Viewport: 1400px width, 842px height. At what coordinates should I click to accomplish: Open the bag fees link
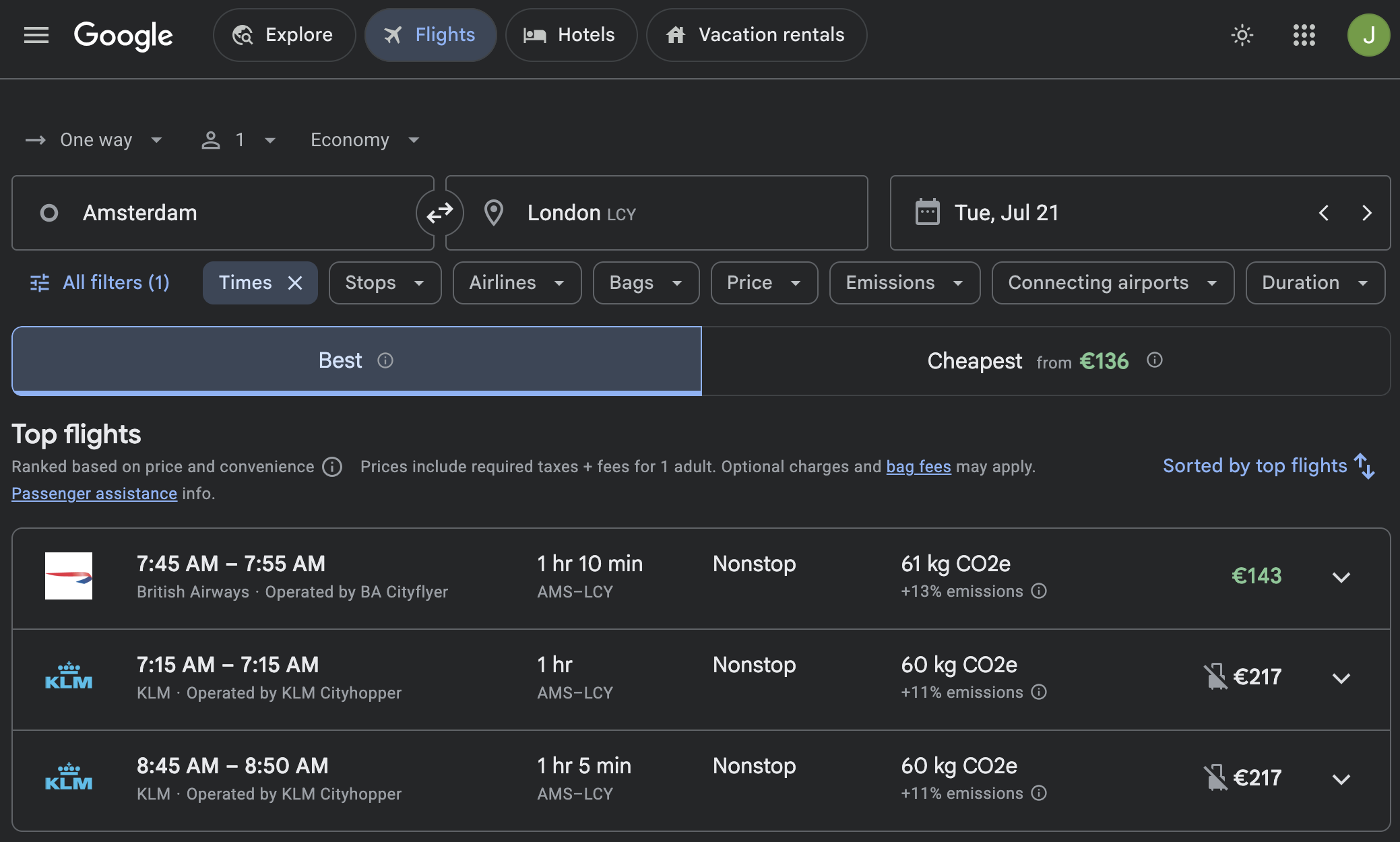coord(918,467)
